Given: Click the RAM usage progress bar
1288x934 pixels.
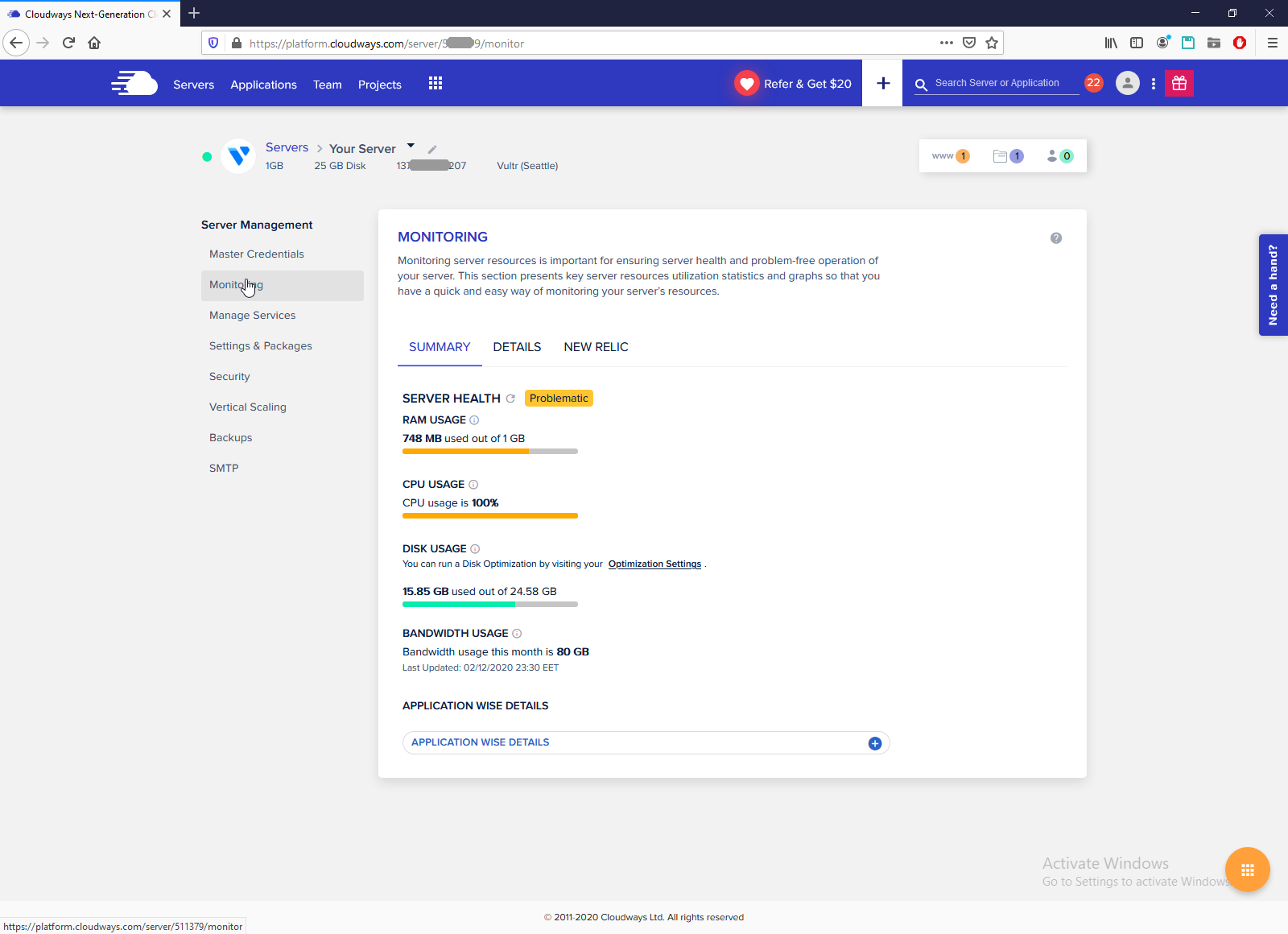Looking at the screenshot, I should 490,452.
